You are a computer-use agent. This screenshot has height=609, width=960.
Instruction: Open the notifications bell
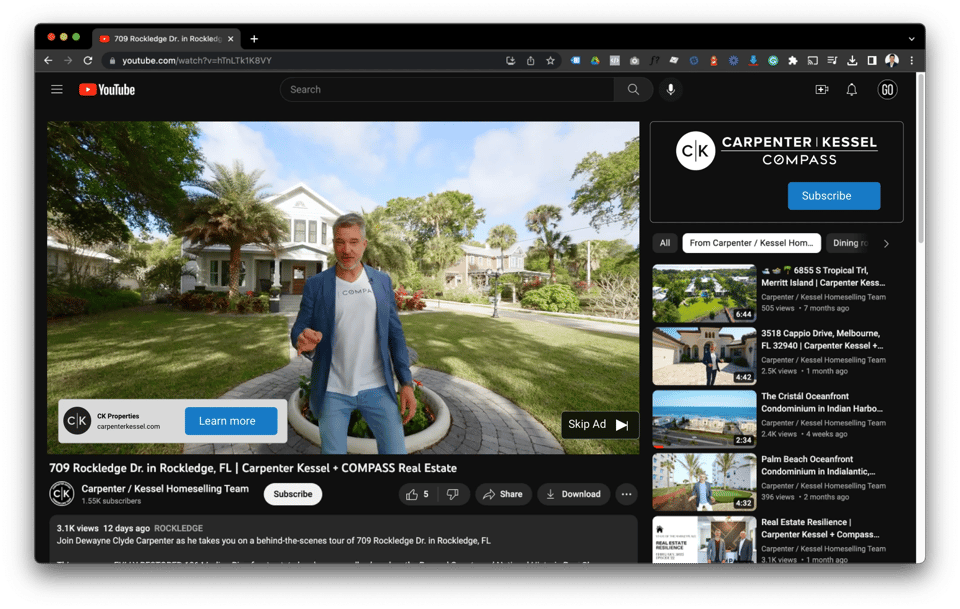click(852, 89)
